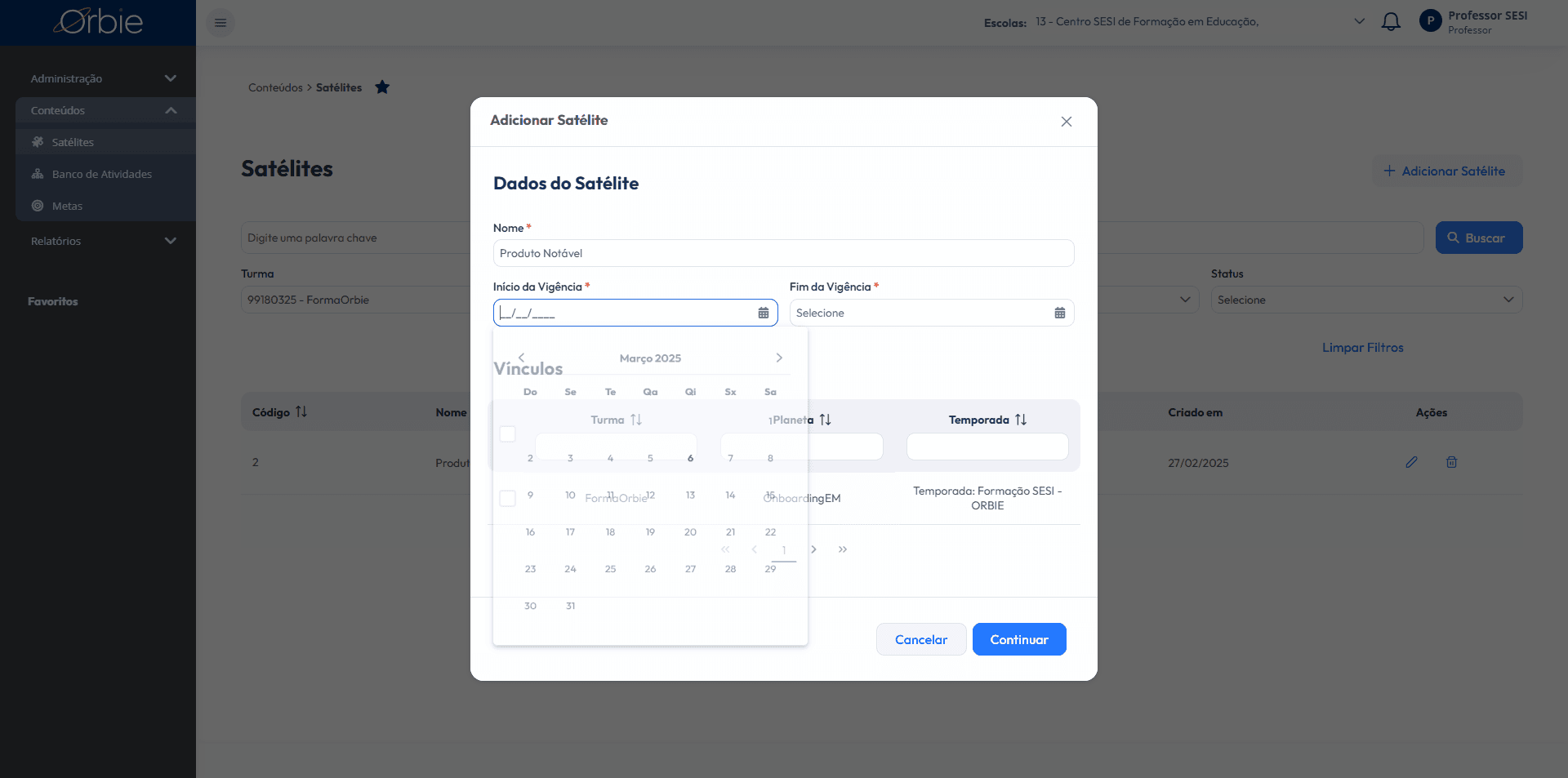Select day 26 in the date picker
Screen dimensions: 1568x778
click(650, 569)
